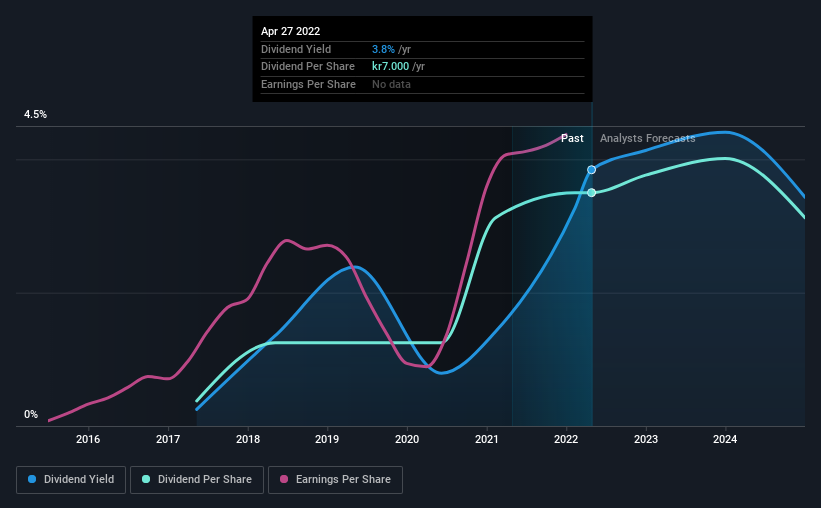This screenshot has width=821, height=508.
Task: Toggle the Dividend Per Share legend button
Action: tap(197, 480)
